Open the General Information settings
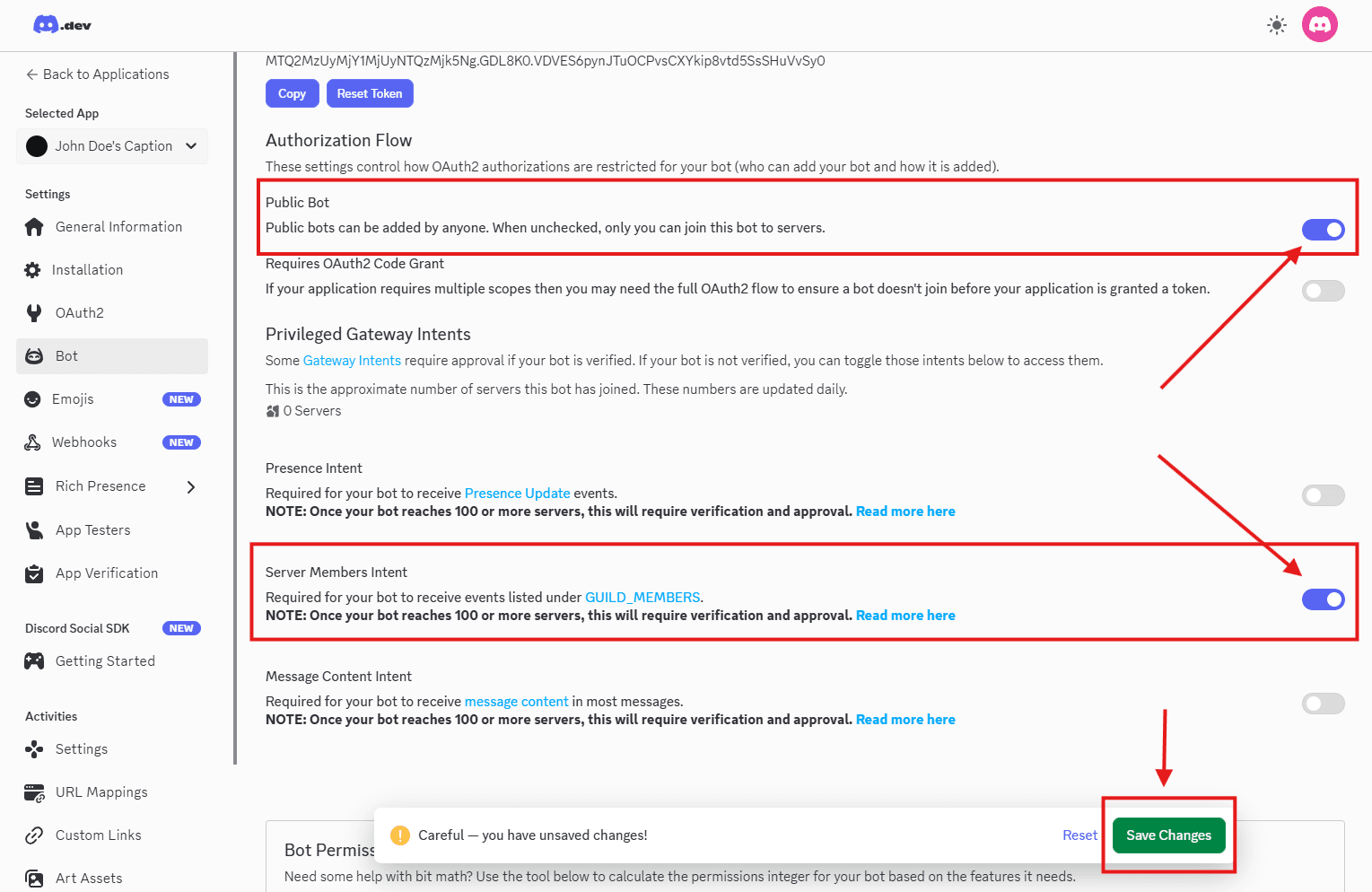 click(118, 226)
